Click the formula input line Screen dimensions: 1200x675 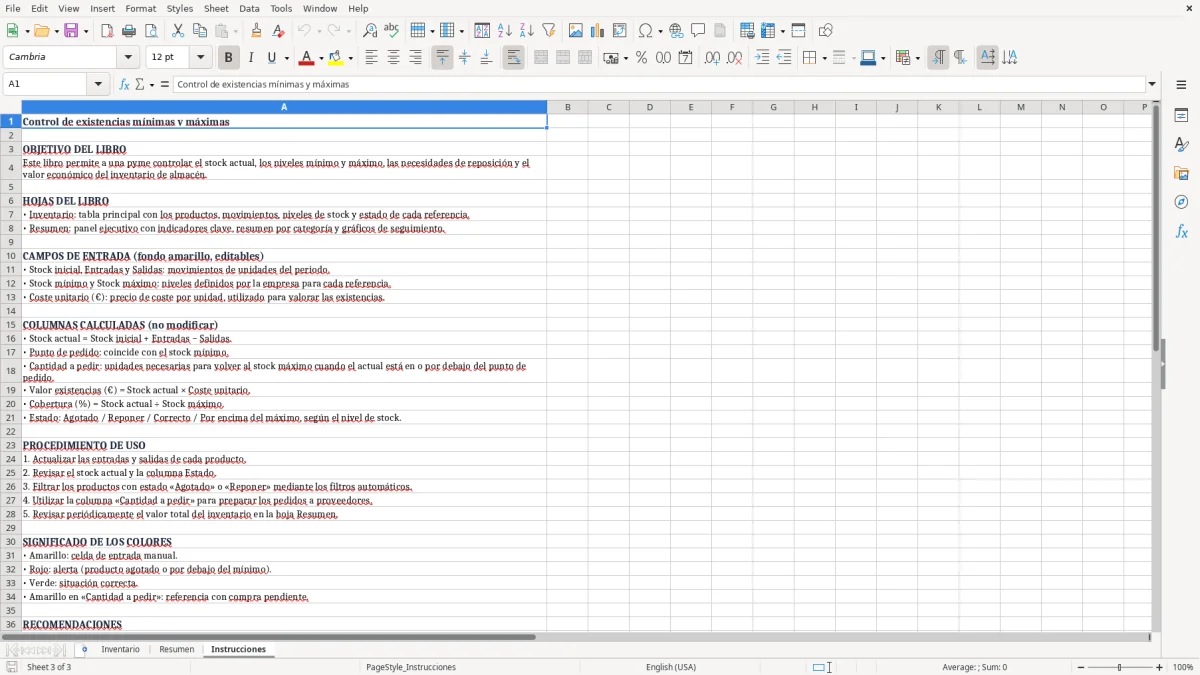coord(659,84)
